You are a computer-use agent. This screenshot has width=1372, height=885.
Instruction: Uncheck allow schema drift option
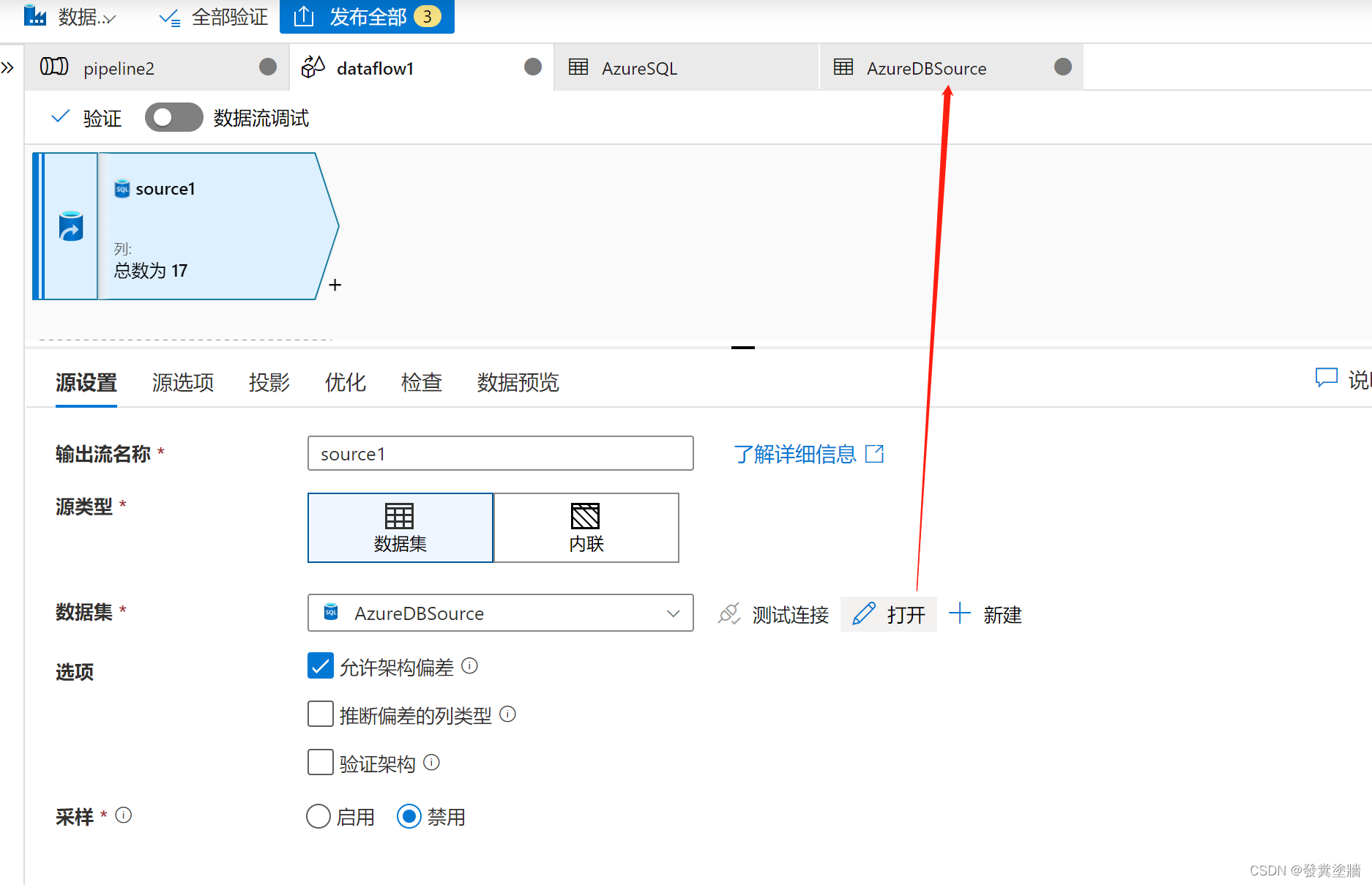[x=320, y=665]
